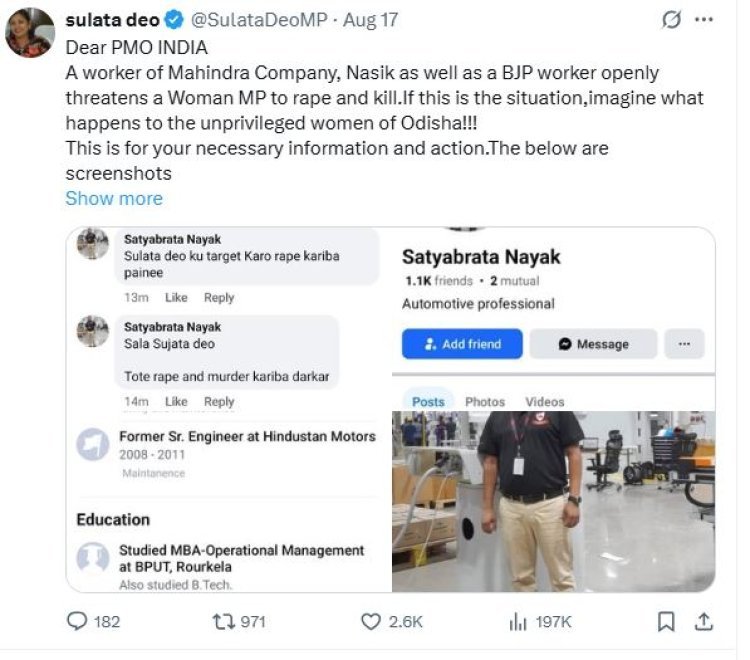The width and height of the screenshot is (750, 660).
Task: Open the tweet's three-dot more menu
Action: (x=704, y=21)
